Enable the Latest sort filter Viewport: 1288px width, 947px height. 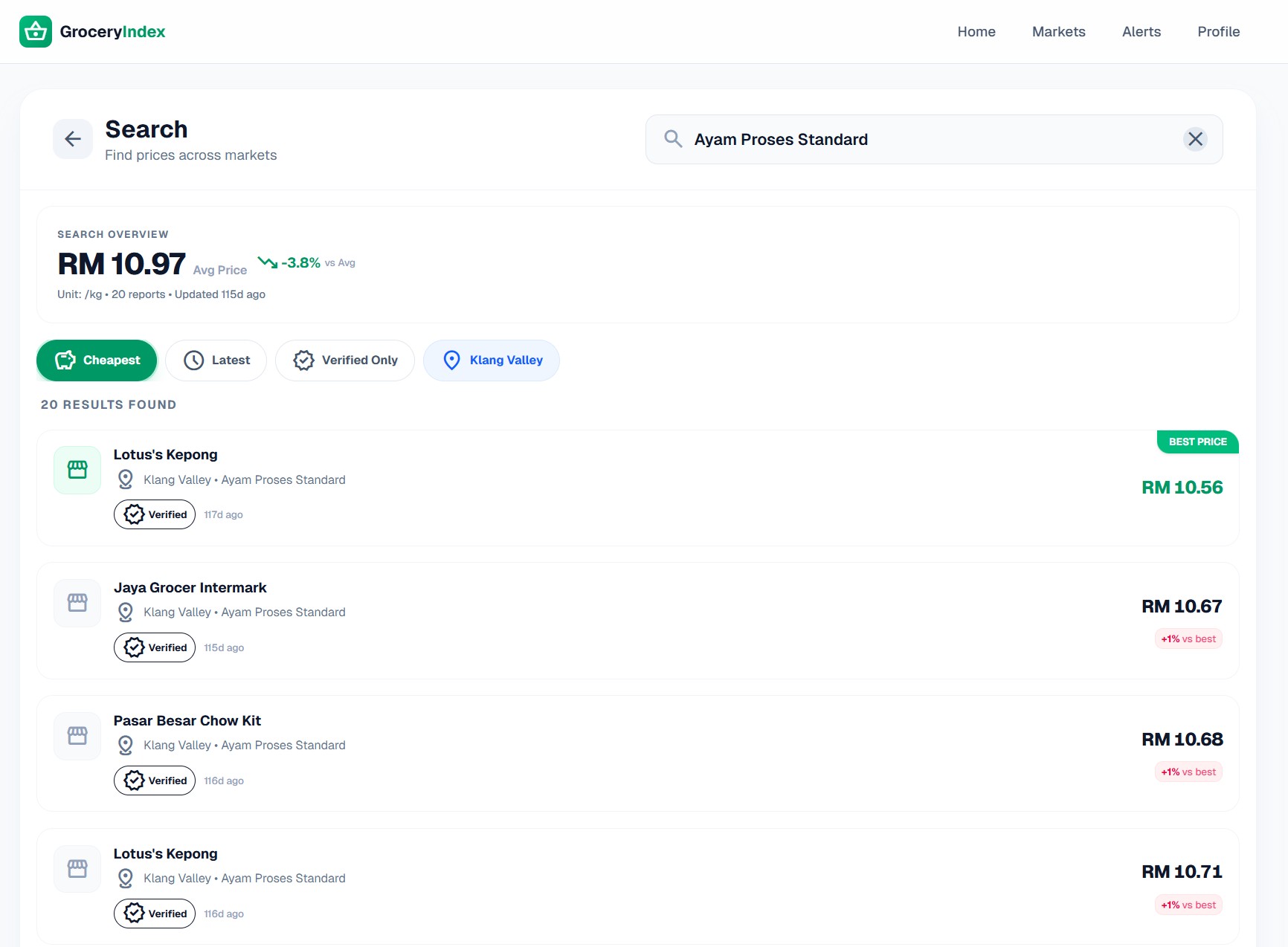coord(216,361)
